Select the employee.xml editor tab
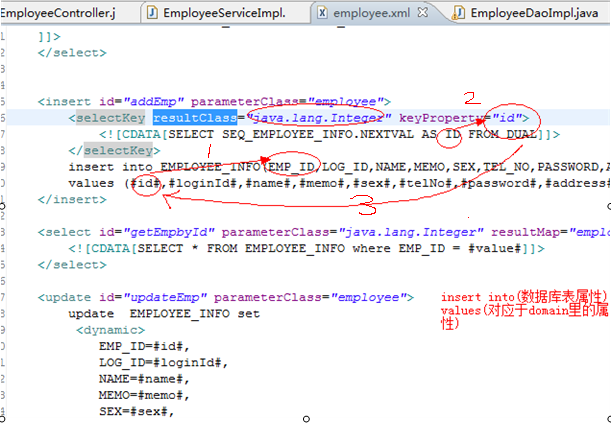The width and height of the screenshot is (611, 424). coord(372,13)
